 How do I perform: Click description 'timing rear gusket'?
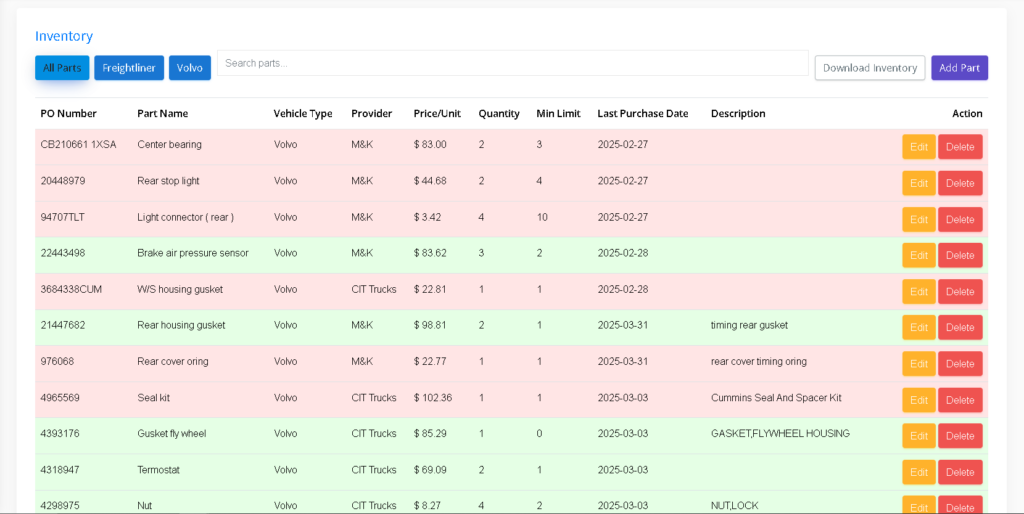(x=750, y=325)
